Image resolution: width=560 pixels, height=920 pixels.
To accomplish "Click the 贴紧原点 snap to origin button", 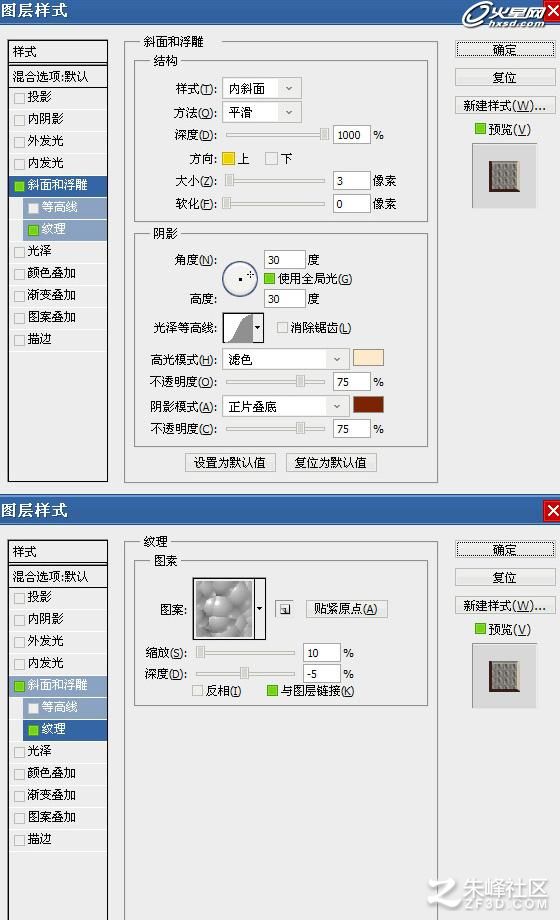I will point(346,609).
